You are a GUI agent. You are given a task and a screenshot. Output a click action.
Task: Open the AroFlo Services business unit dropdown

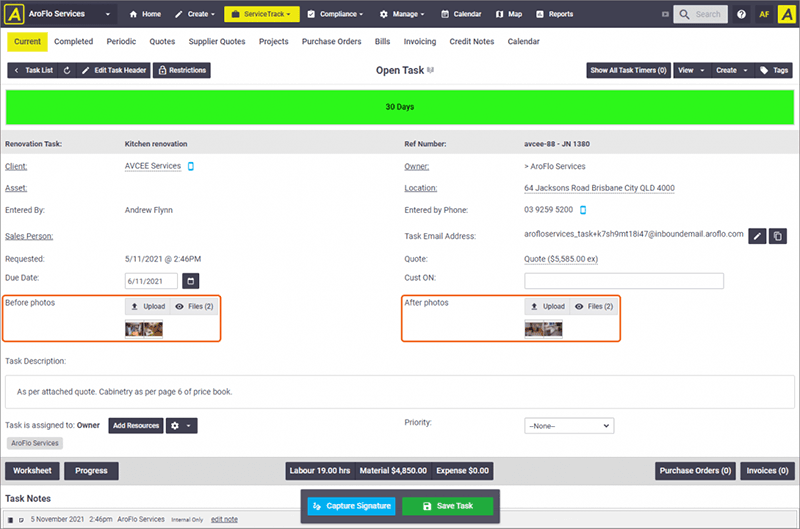69,14
